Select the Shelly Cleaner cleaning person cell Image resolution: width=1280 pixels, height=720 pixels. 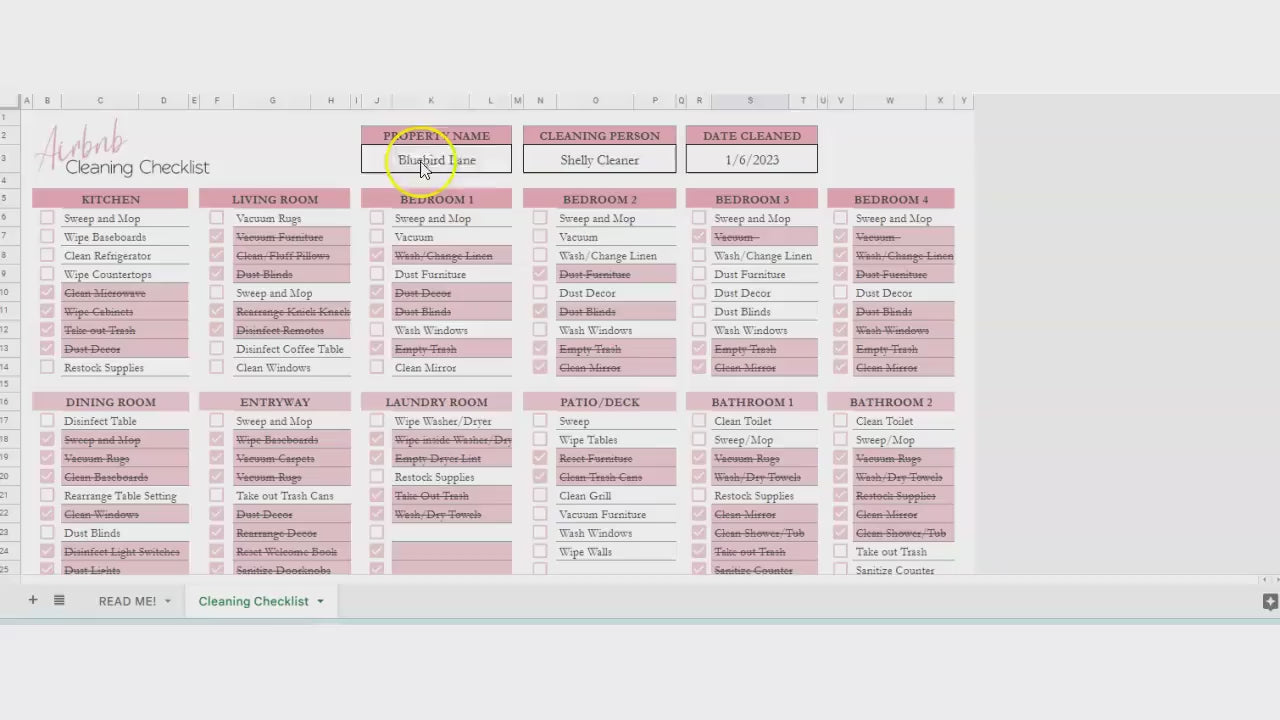point(599,160)
